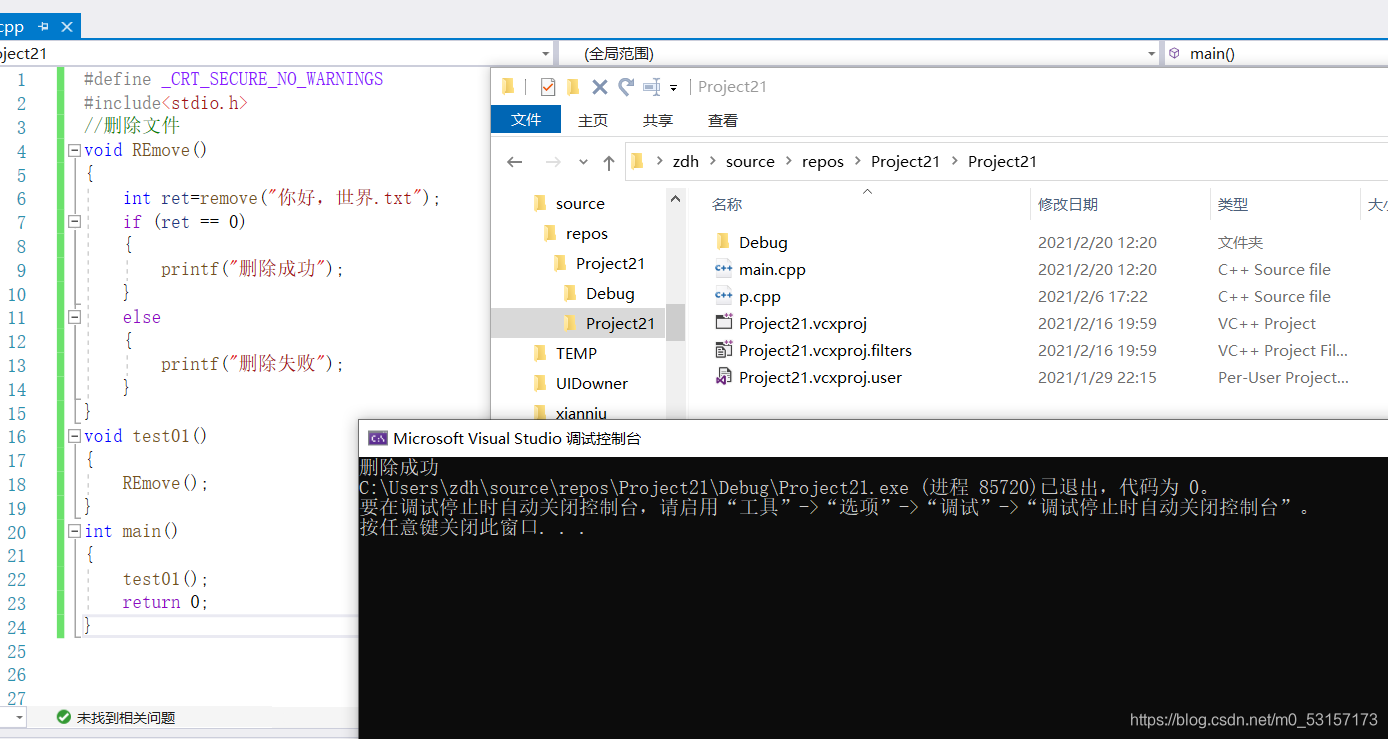The width and height of the screenshot is (1388, 739).
Task: Click the Per-User Project type cell
Action: coord(1283,377)
